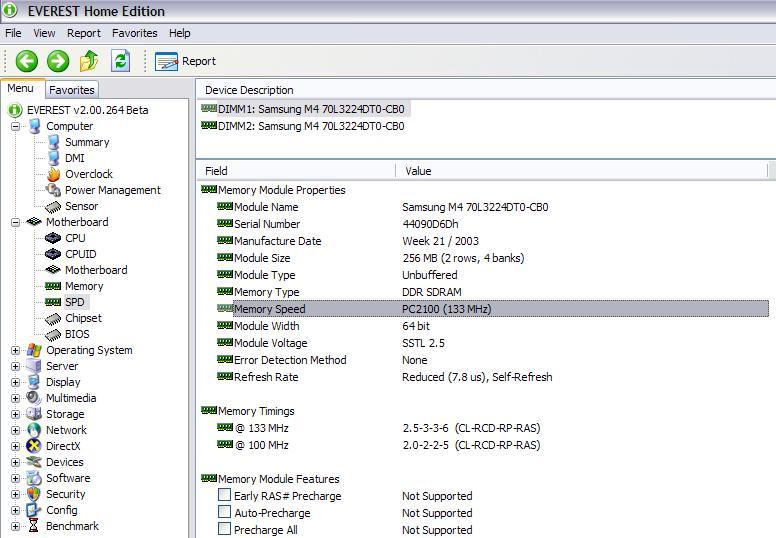
Task: Click the Multimedia speaker icon
Action: 34,397
